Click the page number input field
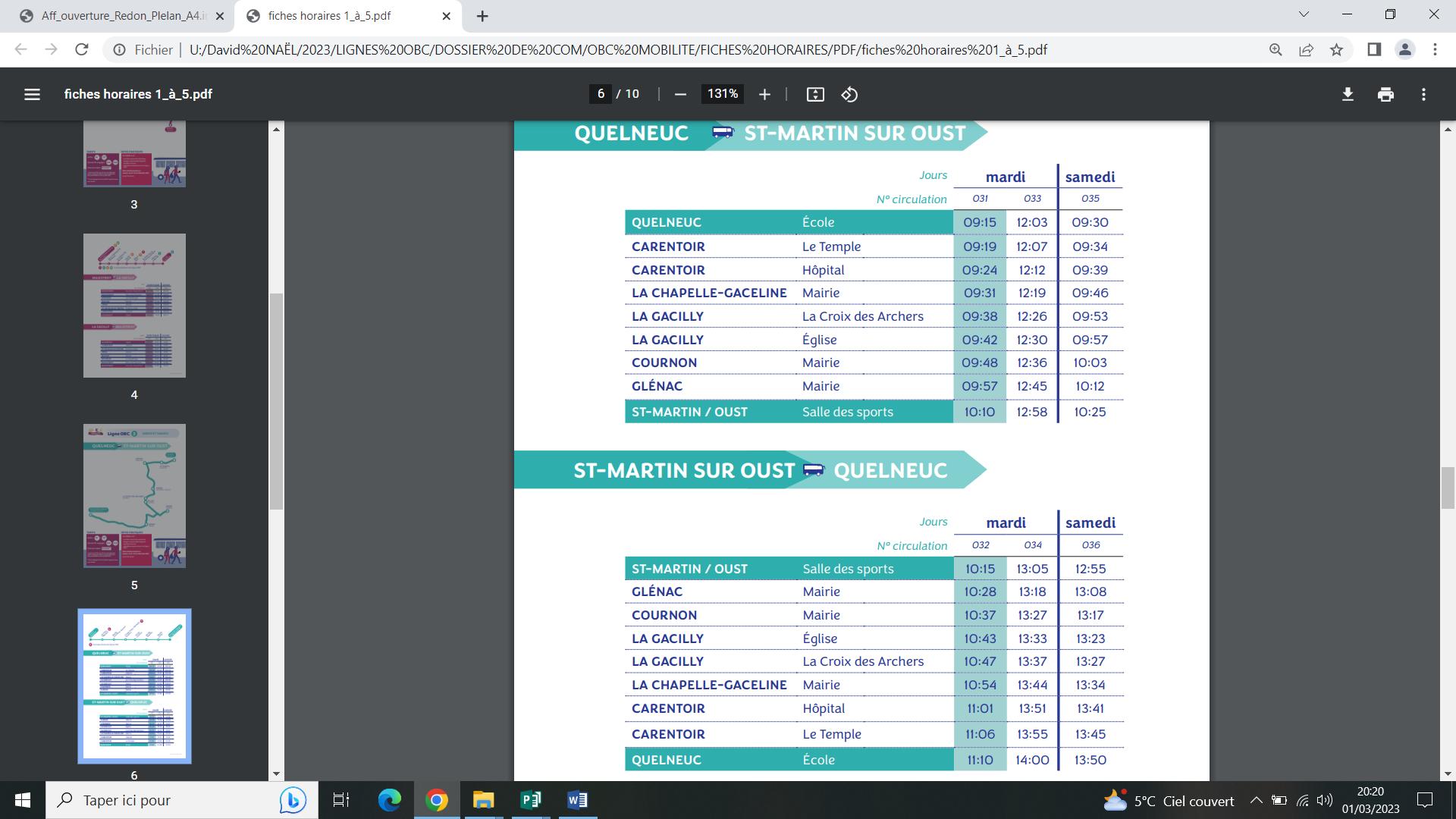1456x819 pixels. [601, 94]
